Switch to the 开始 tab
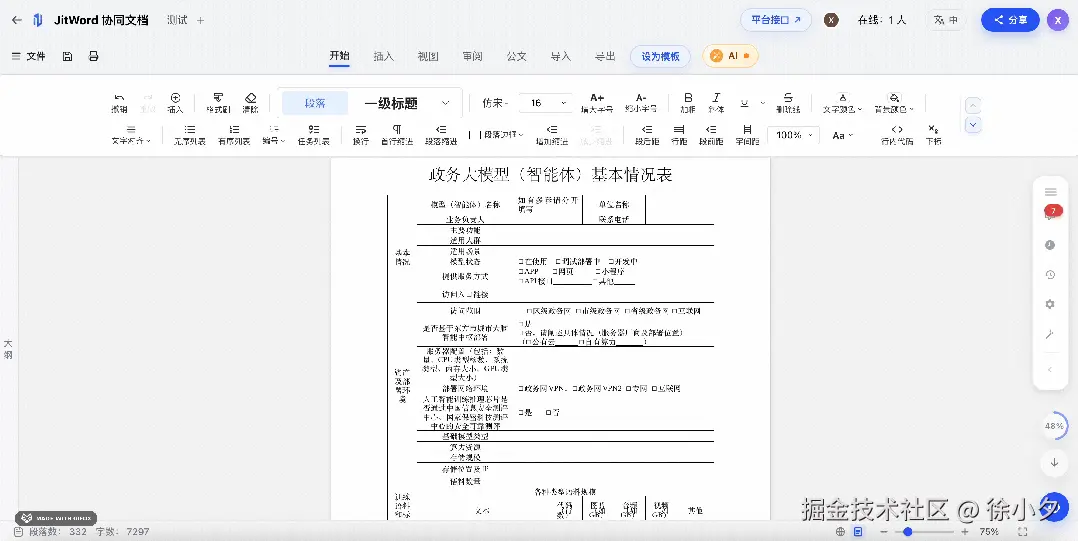Image resolution: width=1078 pixels, height=541 pixels. point(340,56)
